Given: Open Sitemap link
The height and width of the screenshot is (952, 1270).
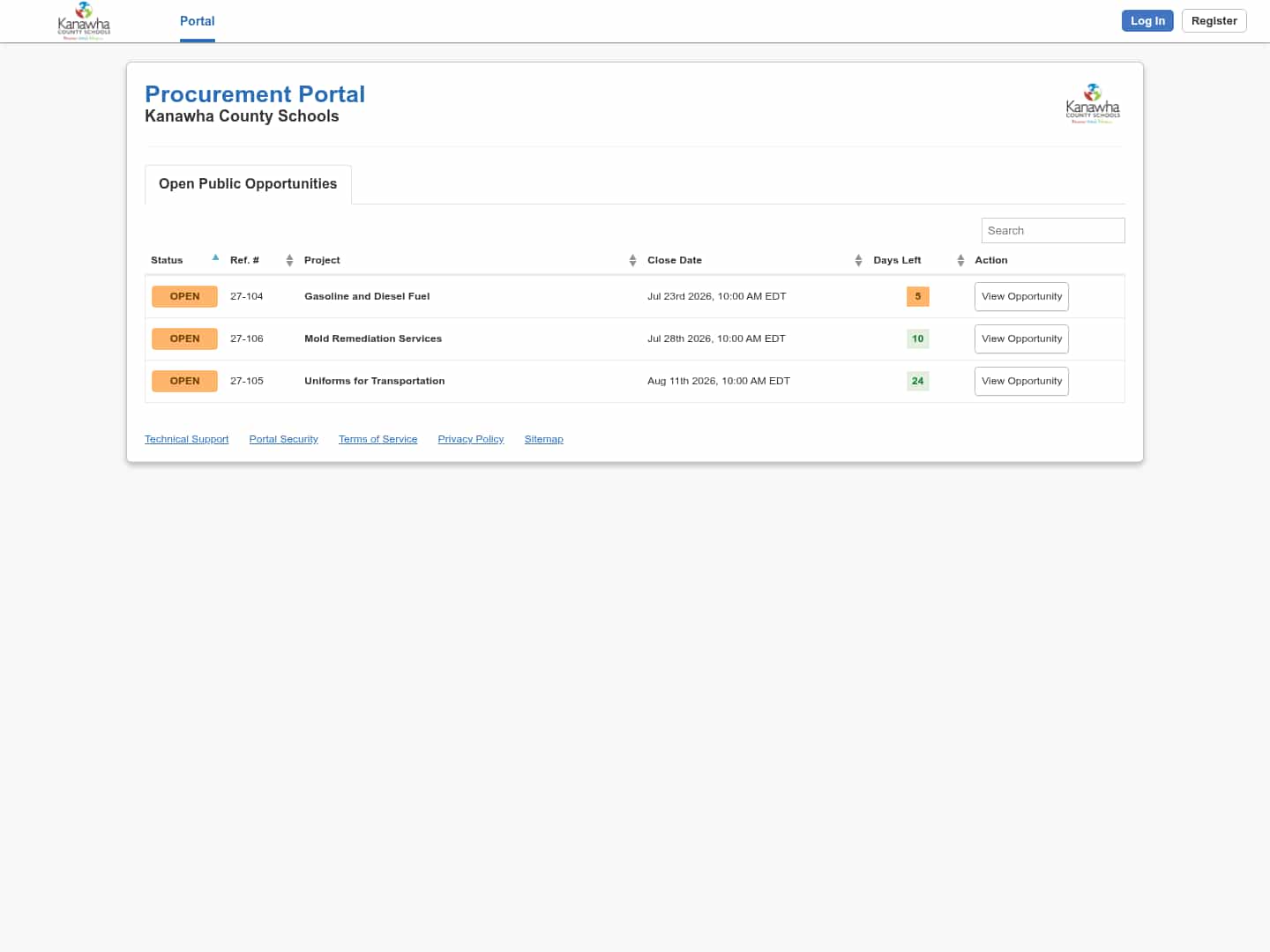Looking at the screenshot, I should pyautogui.click(x=543, y=439).
